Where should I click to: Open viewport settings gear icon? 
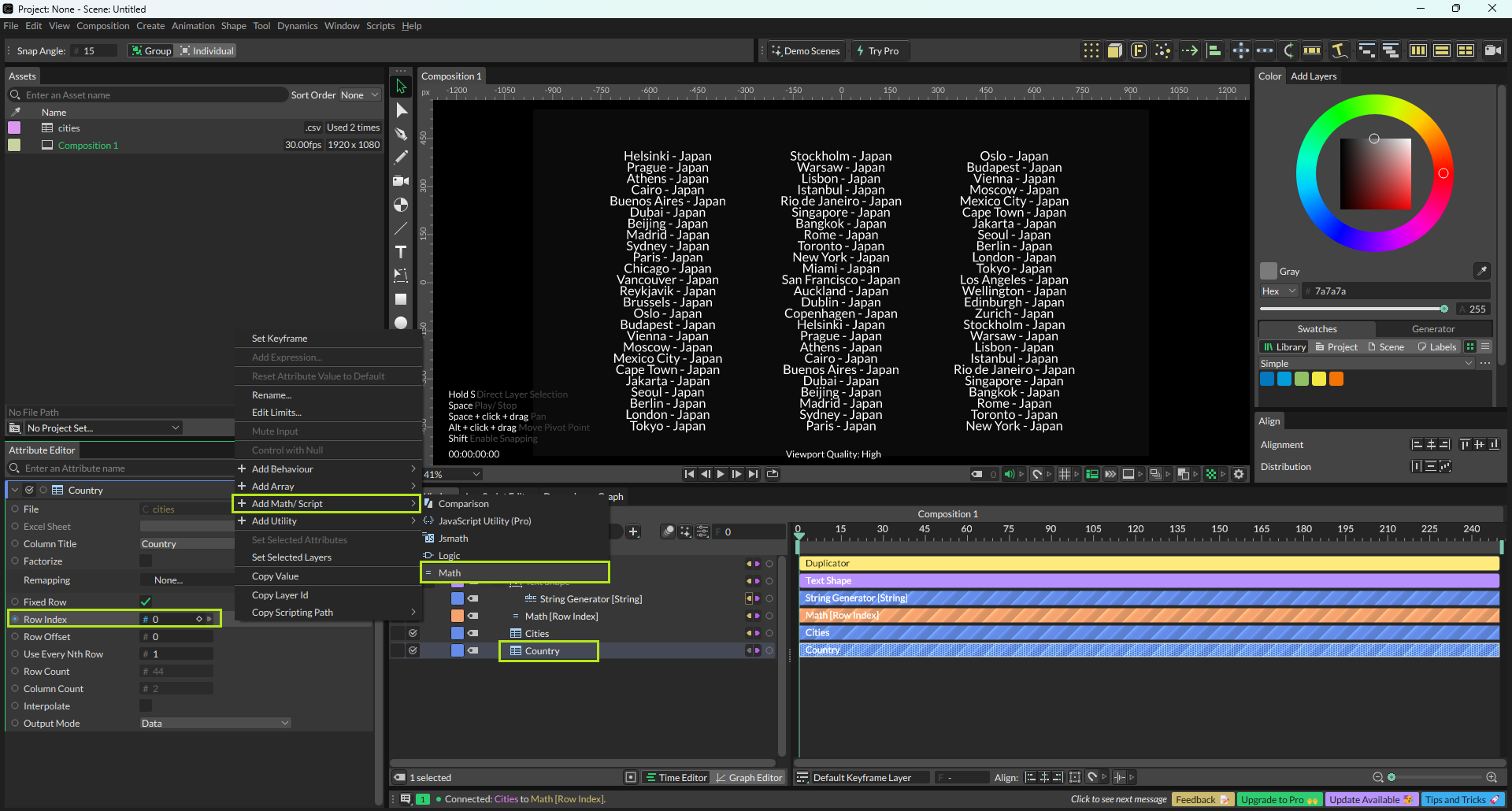1239,474
